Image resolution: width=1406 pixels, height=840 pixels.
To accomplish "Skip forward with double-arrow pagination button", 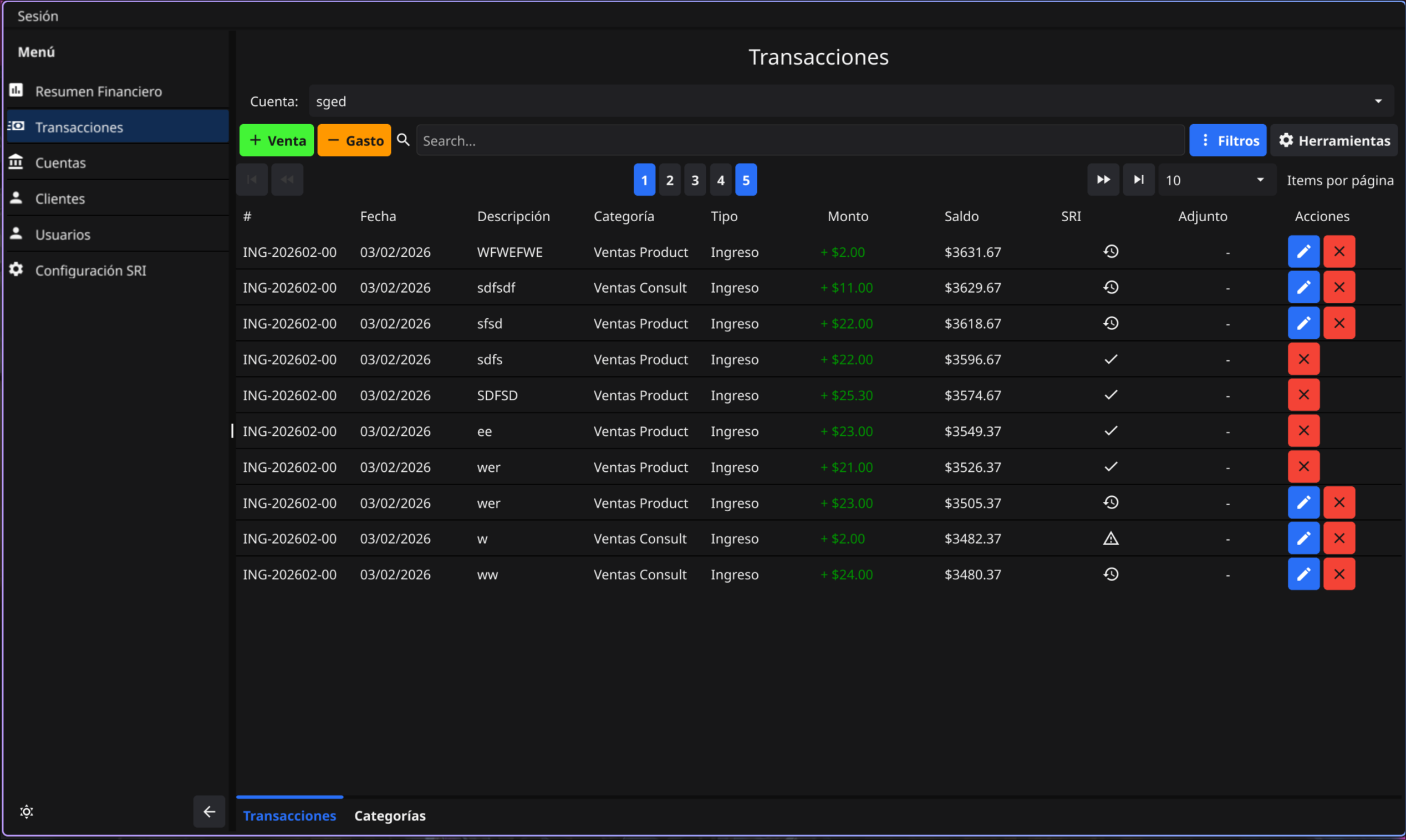I will pos(1103,180).
